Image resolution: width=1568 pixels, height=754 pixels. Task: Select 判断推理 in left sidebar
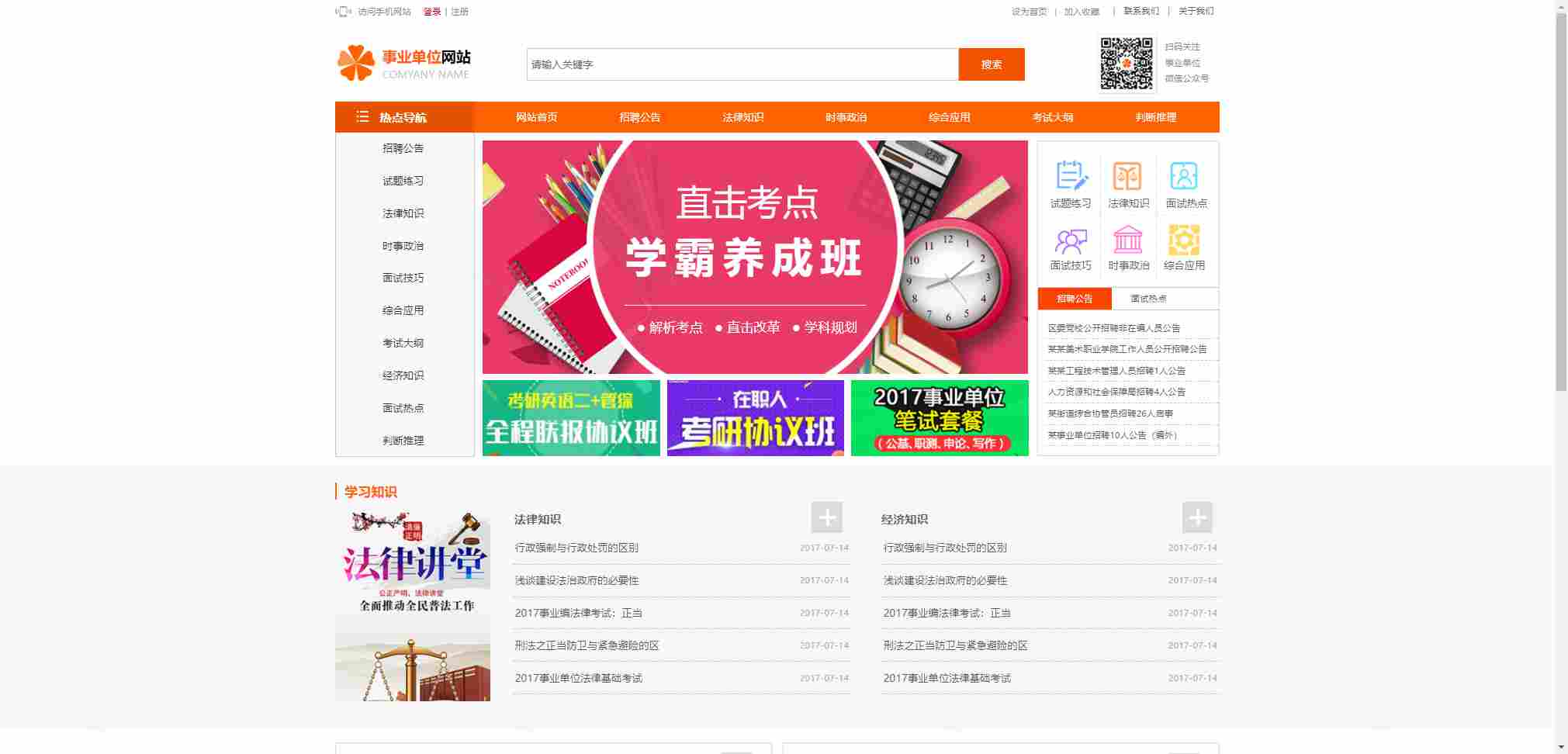pyautogui.click(x=403, y=441)
